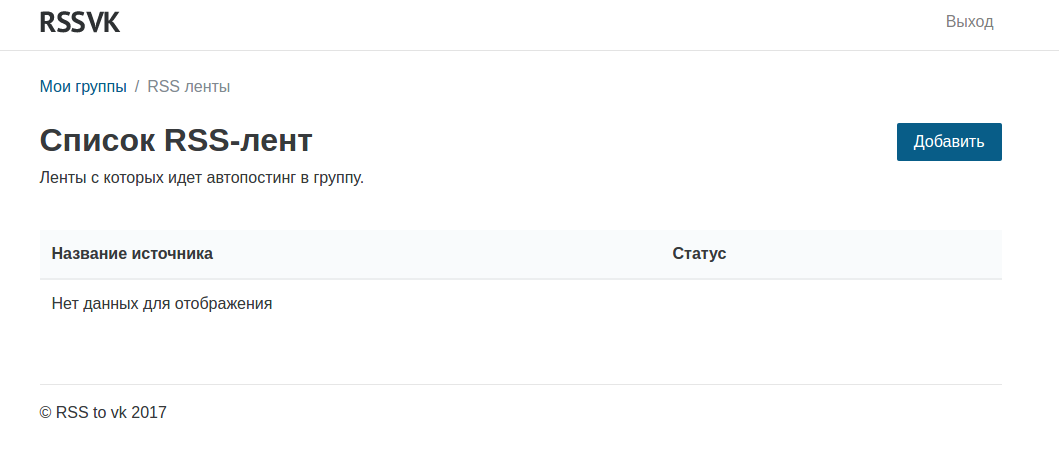Click the word группу ending the description

tap(337, 179)
